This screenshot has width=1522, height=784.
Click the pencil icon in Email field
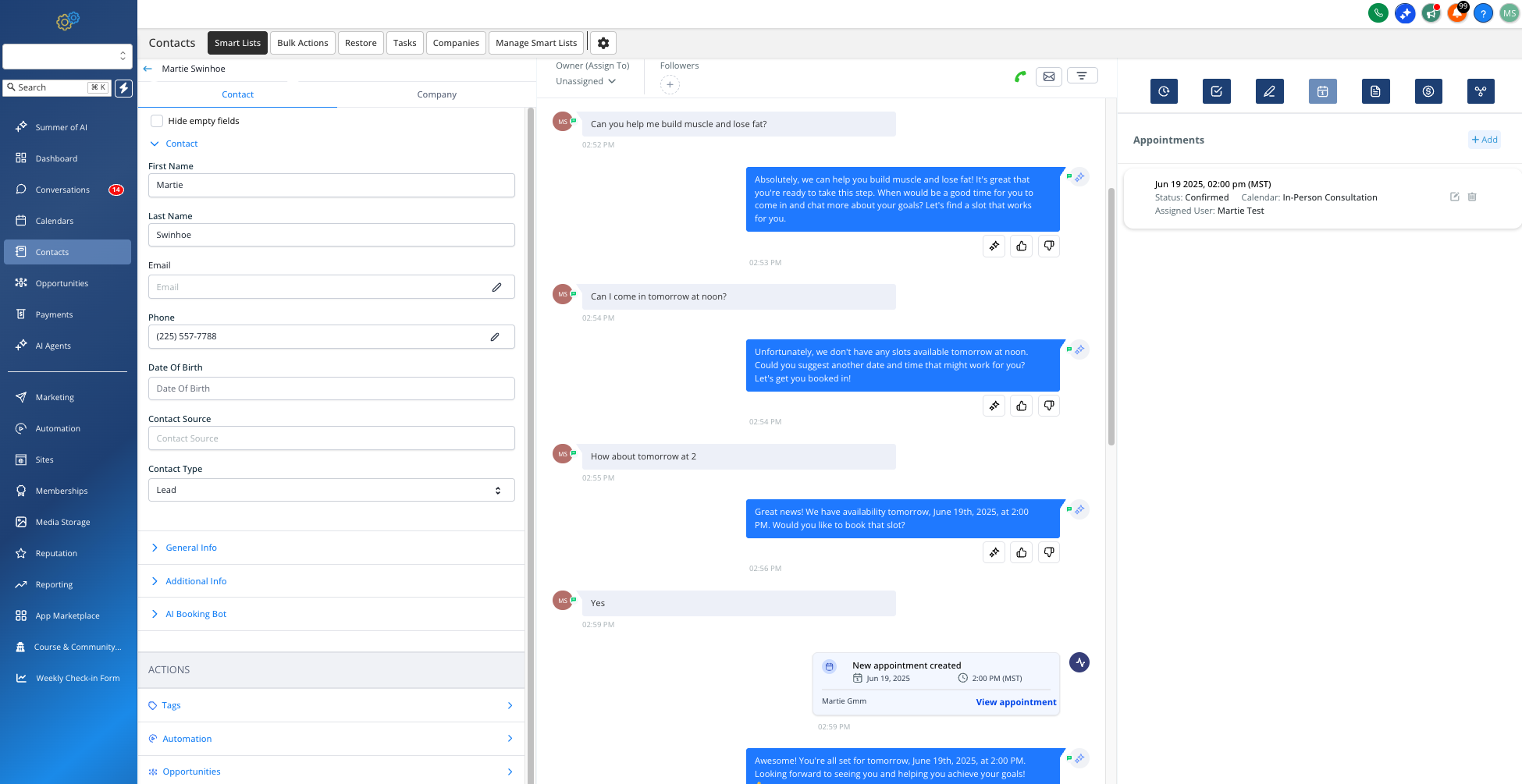[x=496, y=287]
